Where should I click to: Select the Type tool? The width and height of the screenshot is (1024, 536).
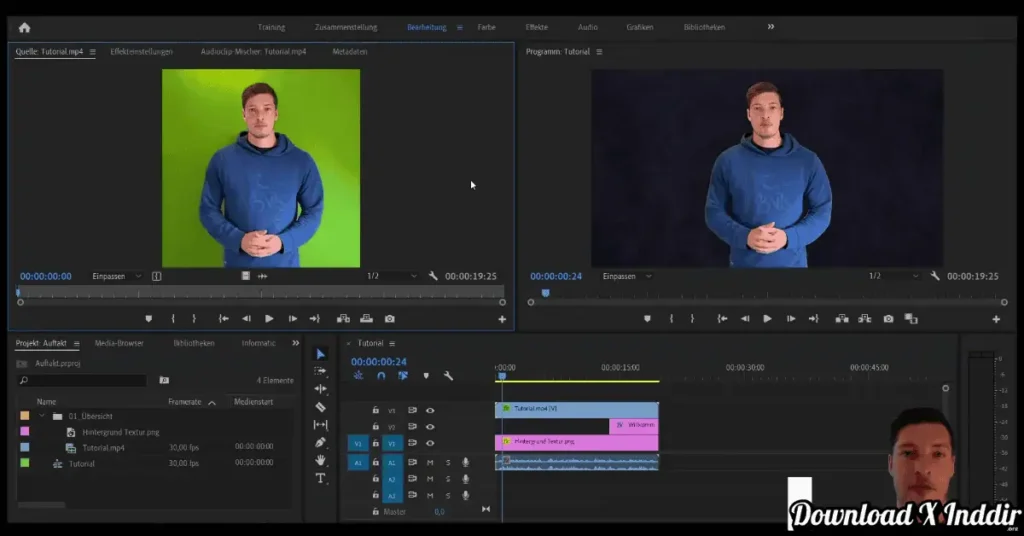coord(320,479)
